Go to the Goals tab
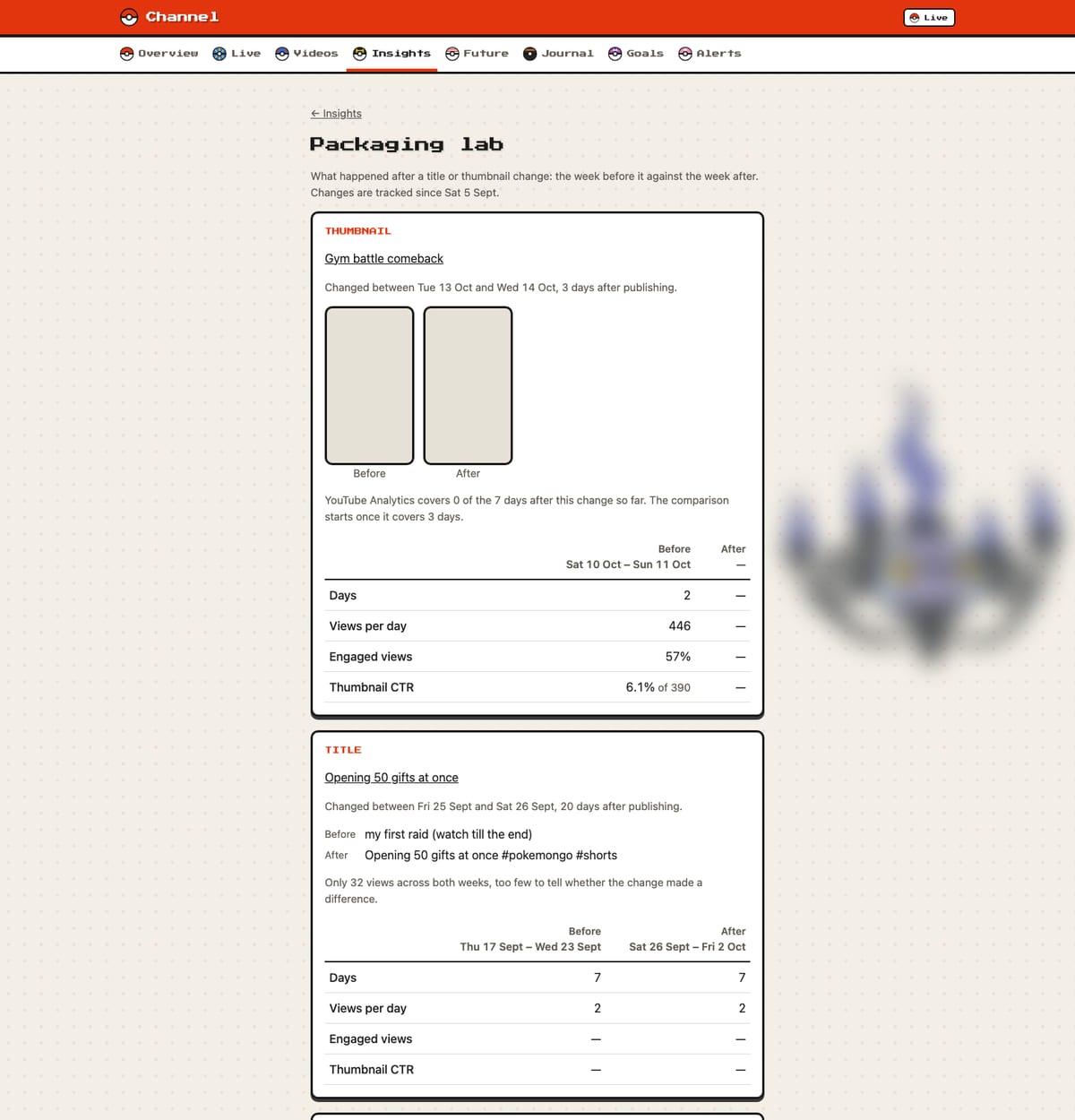The height and width of the screenshot is (1120, 1075). tap(636, 54)
